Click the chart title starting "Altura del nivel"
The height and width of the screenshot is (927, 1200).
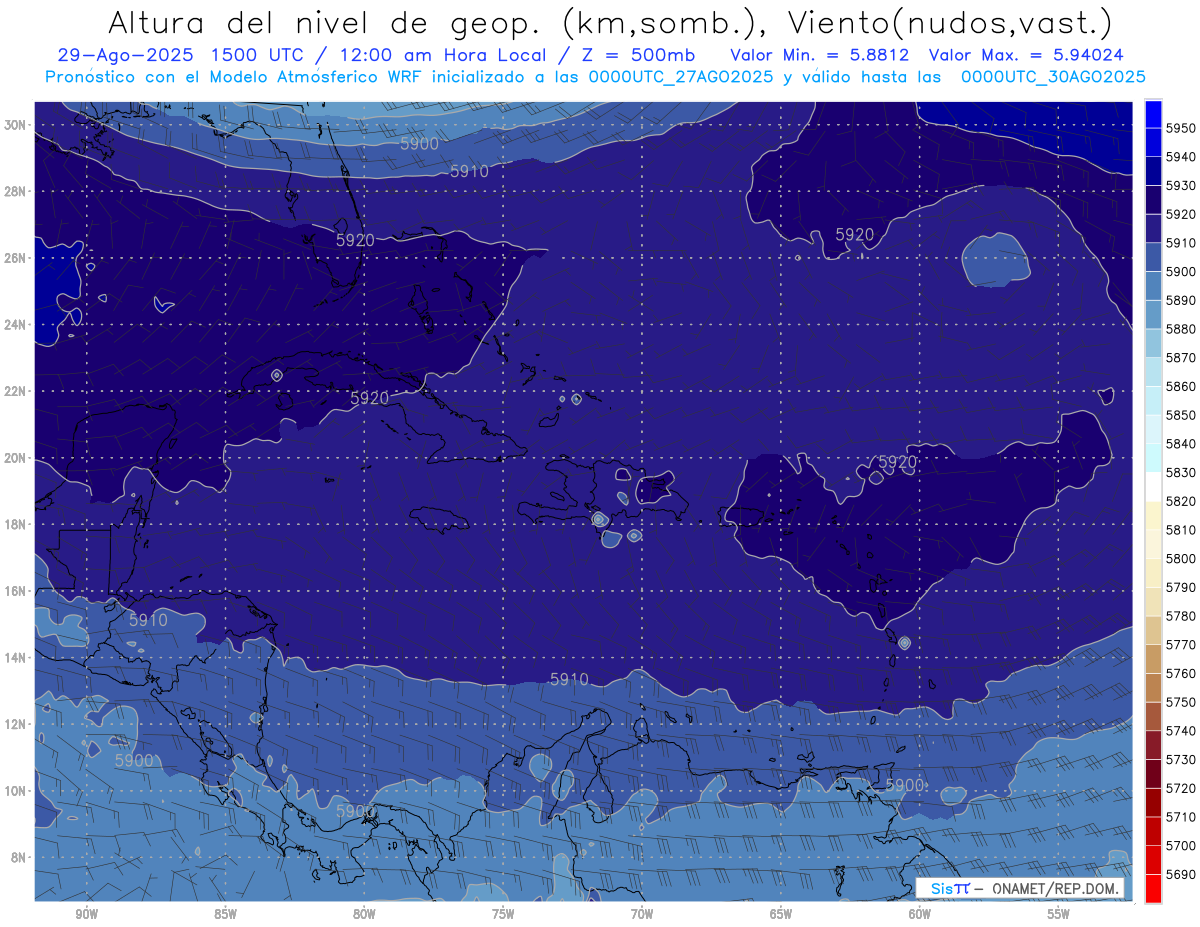609,22
